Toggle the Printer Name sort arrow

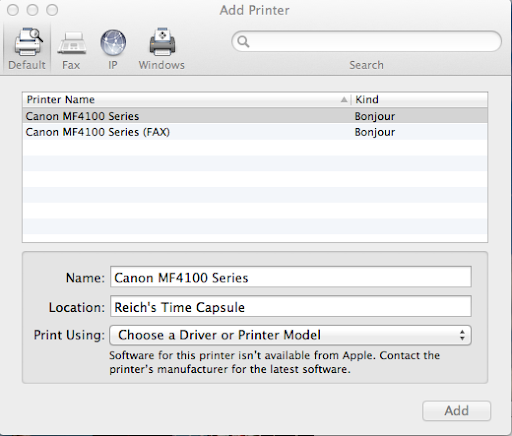click(344, 100)
